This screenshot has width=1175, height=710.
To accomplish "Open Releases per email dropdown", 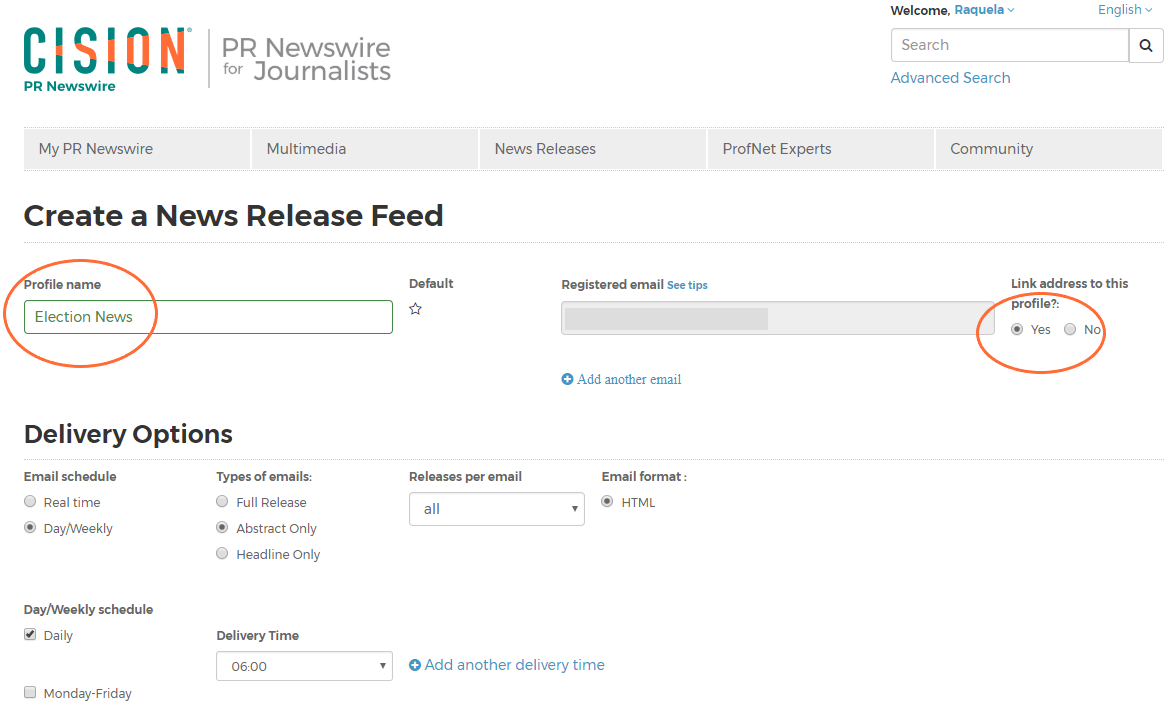I will [497, 509].
